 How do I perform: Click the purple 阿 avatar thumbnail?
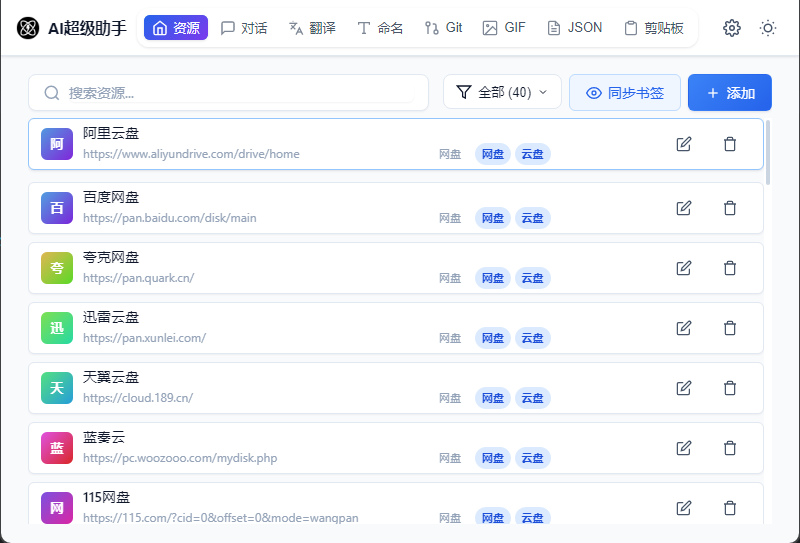[x=57, y=144]
